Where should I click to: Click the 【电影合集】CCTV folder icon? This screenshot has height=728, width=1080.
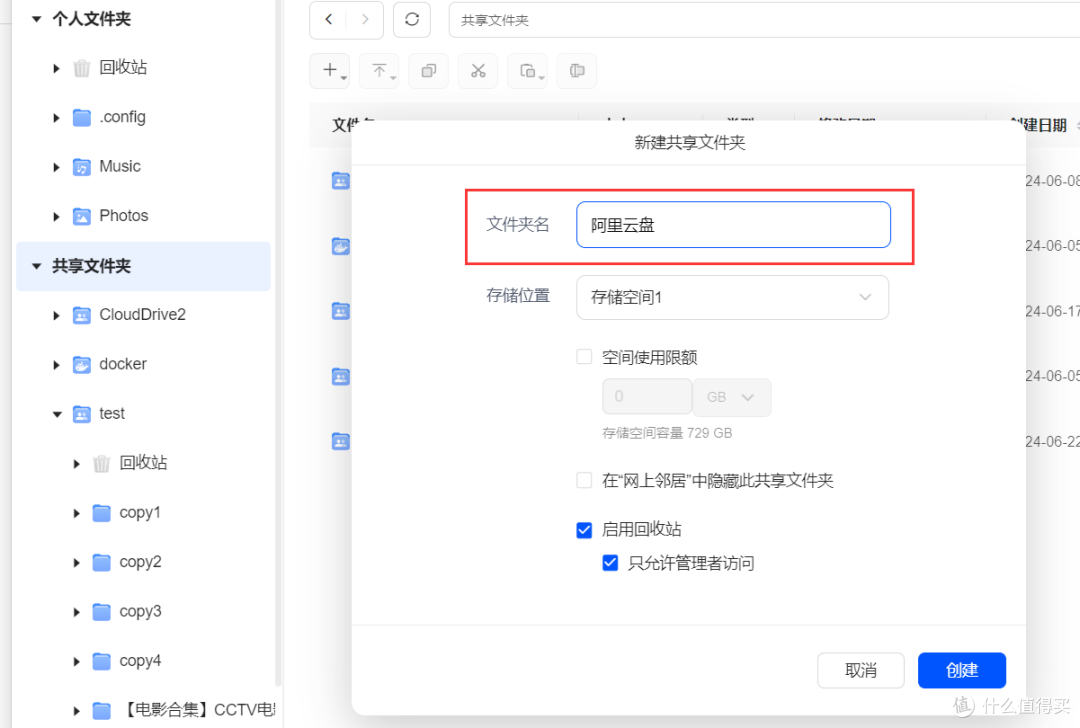[x=101, y=710]
